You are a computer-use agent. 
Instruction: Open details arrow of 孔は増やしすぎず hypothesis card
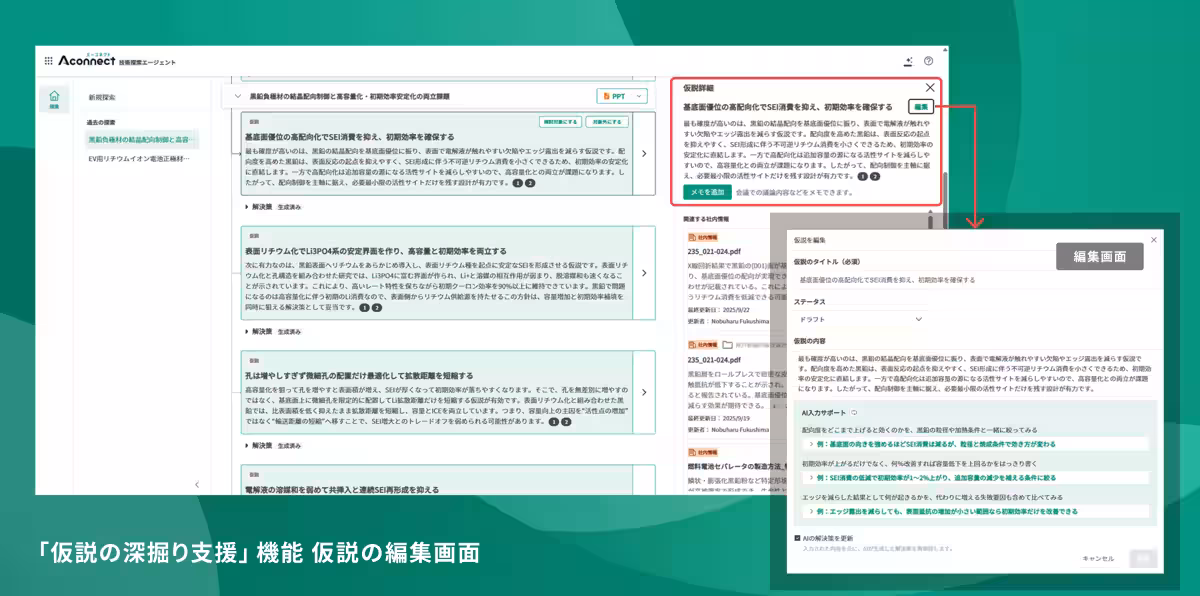(x=644, y=392)
